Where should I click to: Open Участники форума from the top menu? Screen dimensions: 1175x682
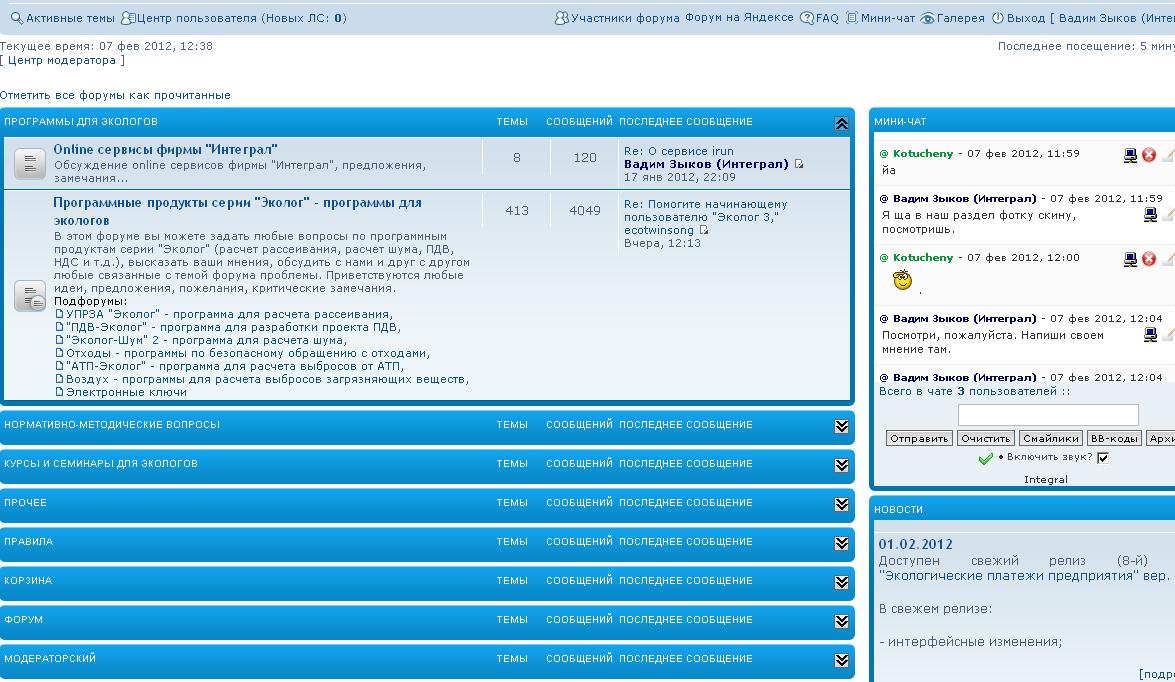point(625,18)
